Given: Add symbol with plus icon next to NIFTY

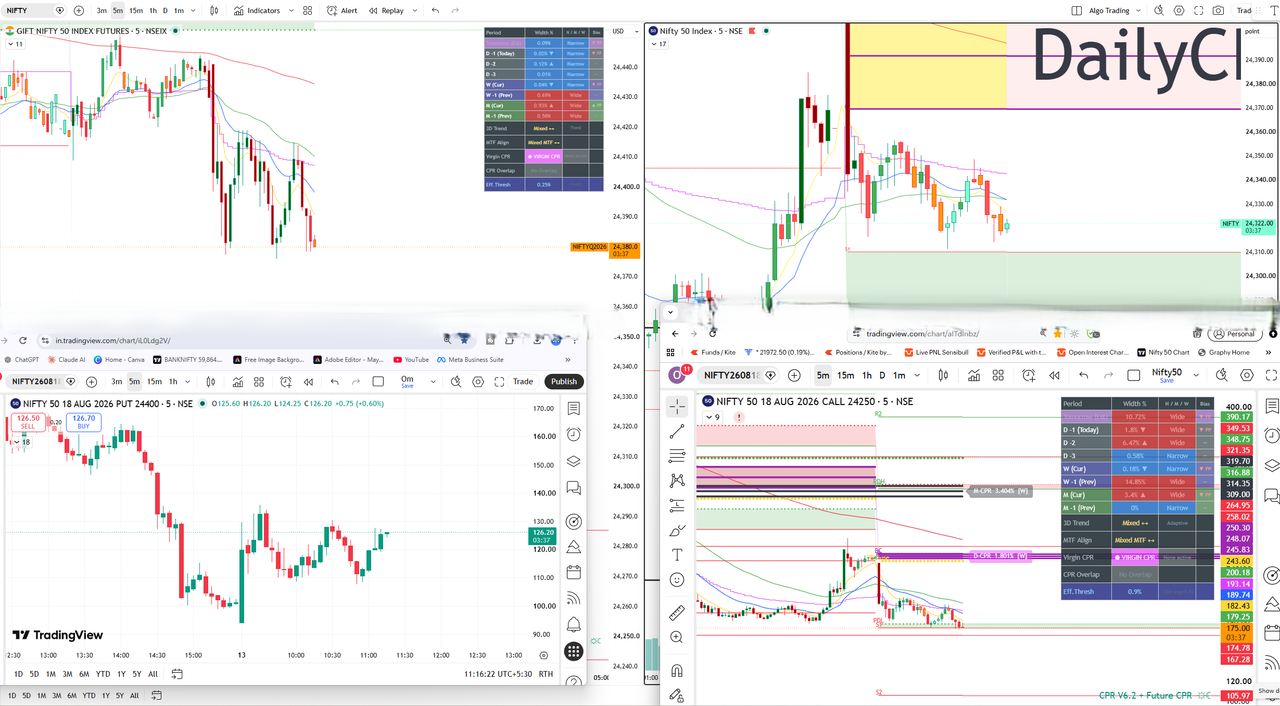Looking at the screenshot, I should click(x=80, y=10).
